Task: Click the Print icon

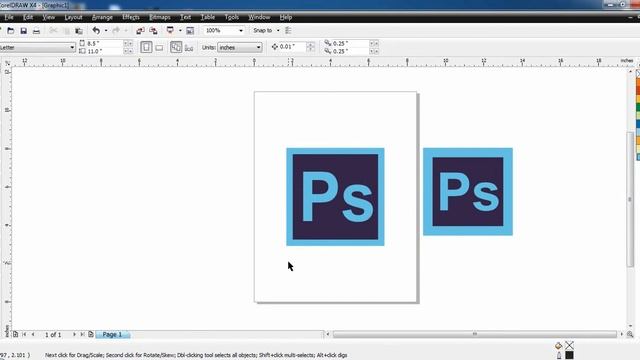Action: pyautogui.click(x=37, y=31)
